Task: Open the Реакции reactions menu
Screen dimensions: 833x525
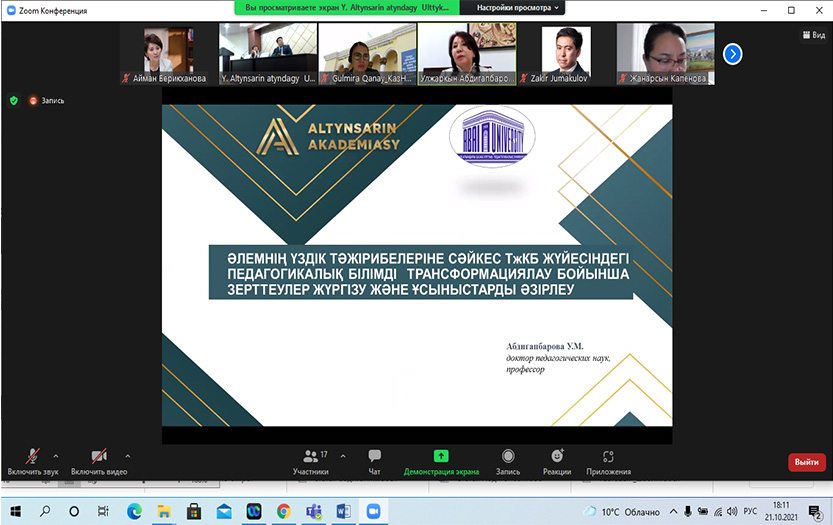Action: tap(557, 460)
